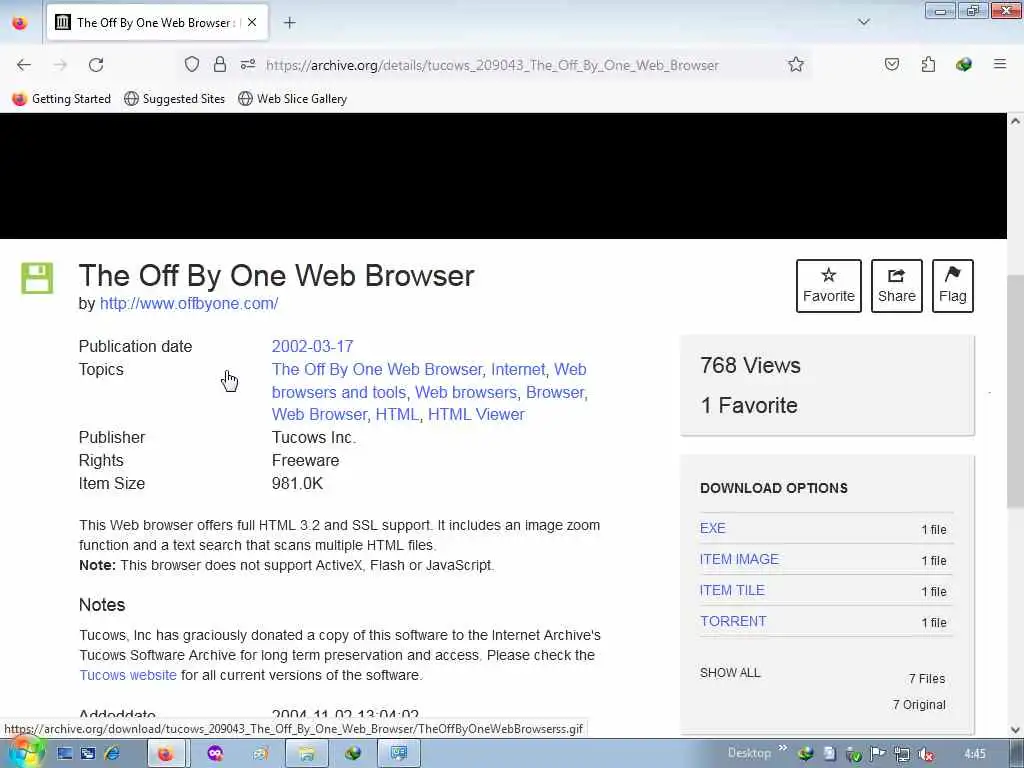Download the TORRENT file

(x=733, y=621)
